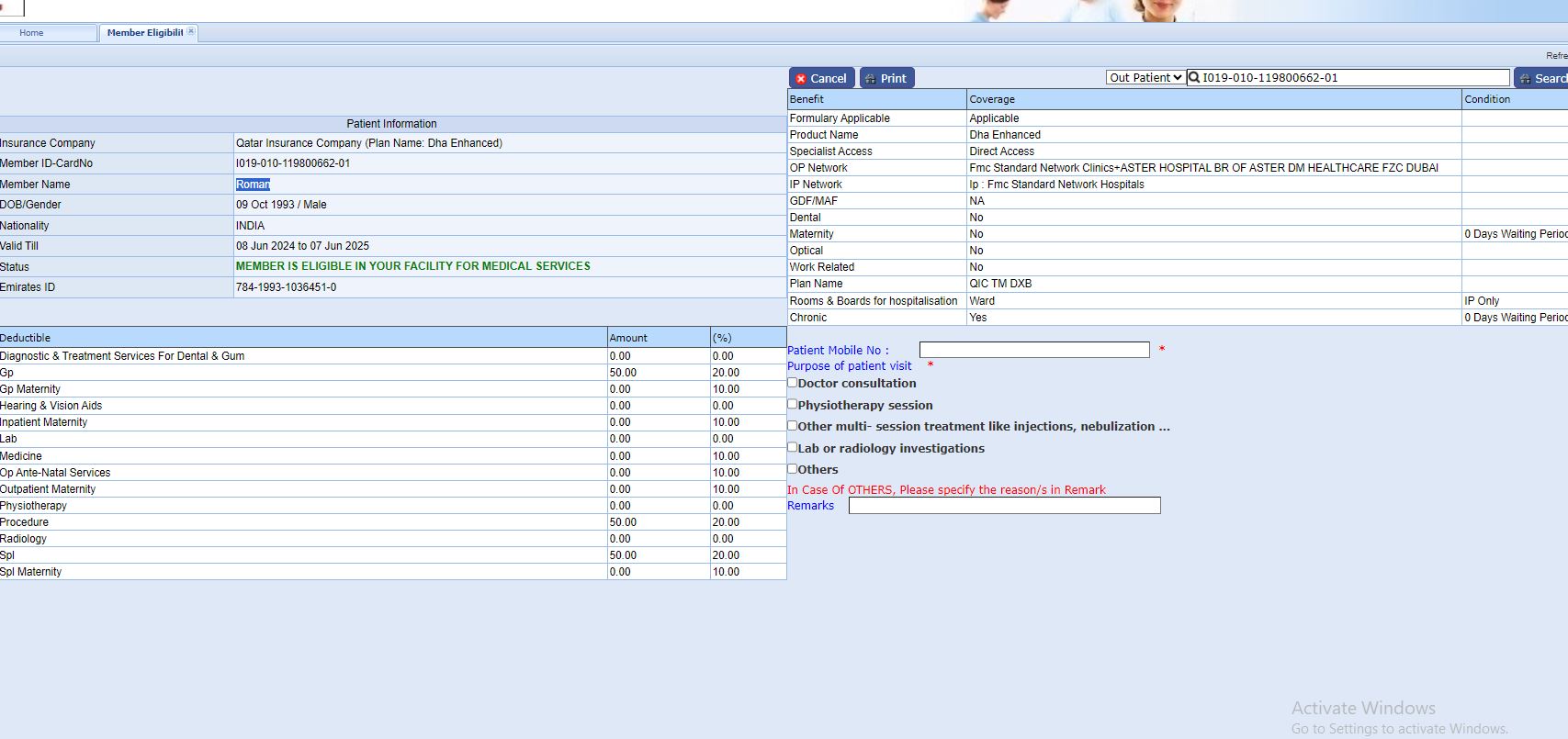Select the Others visit purpose checkbox
Screen dimensions: 1568x739
click(x=792, y=469)
